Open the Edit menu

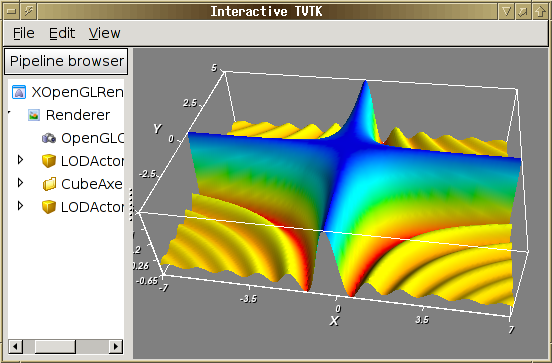[x=62, y=33]
